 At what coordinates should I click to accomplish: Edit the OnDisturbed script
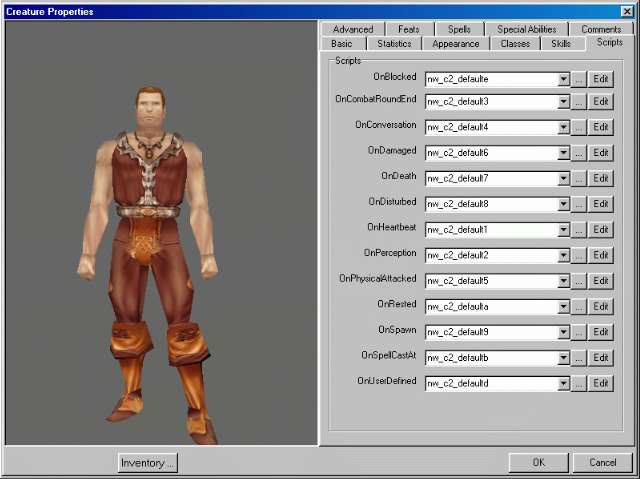601,204
